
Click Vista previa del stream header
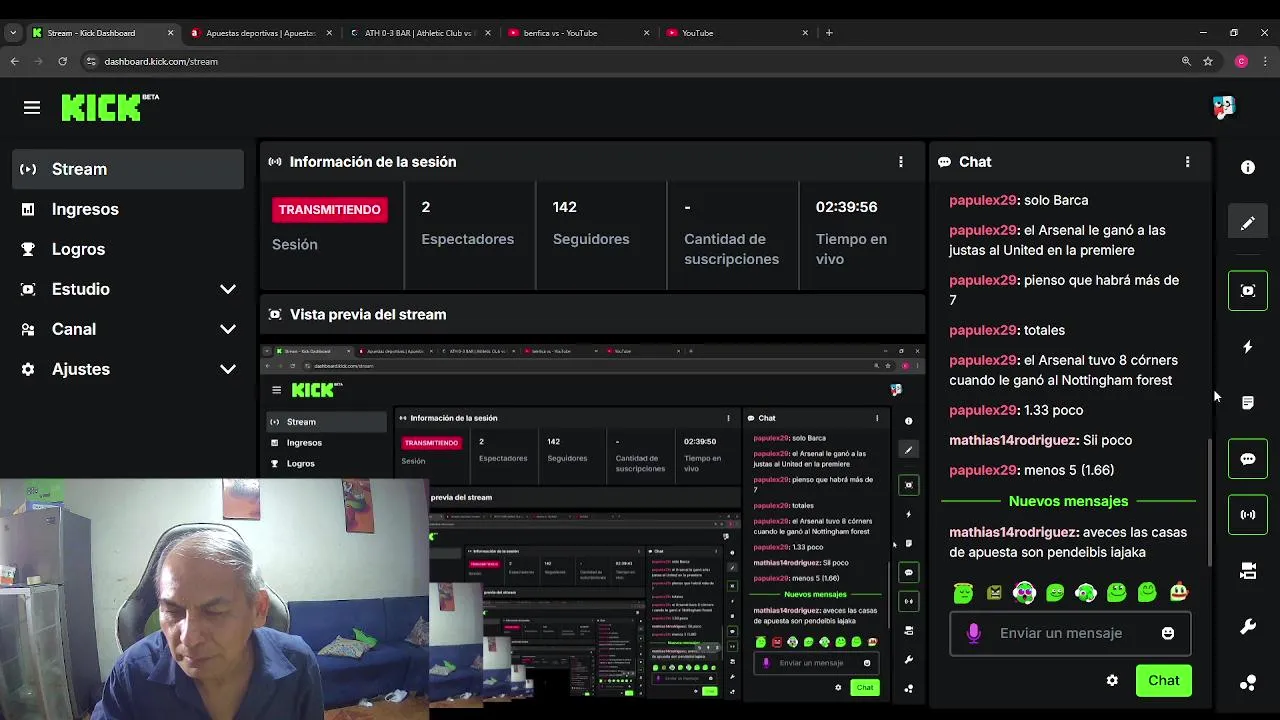click(x=368, y=314)
